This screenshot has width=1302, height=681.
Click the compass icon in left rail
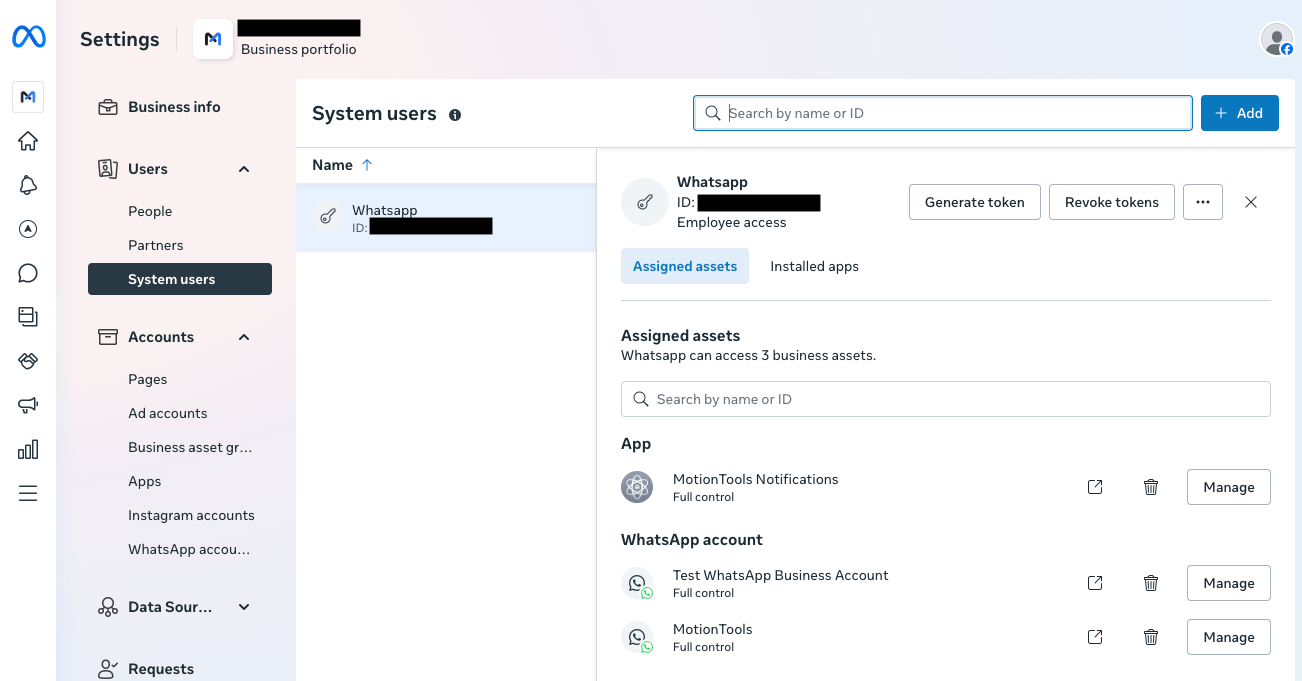click(28, 229)
